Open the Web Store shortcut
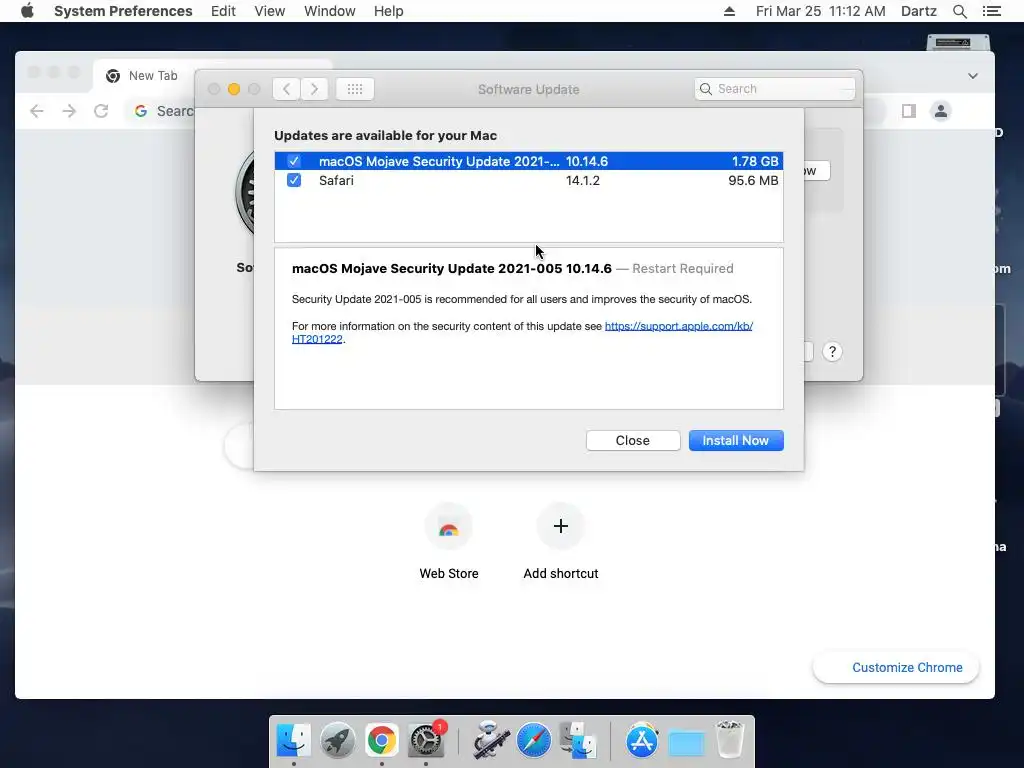Screen dimensions: 1024x768 coord(449,541)
